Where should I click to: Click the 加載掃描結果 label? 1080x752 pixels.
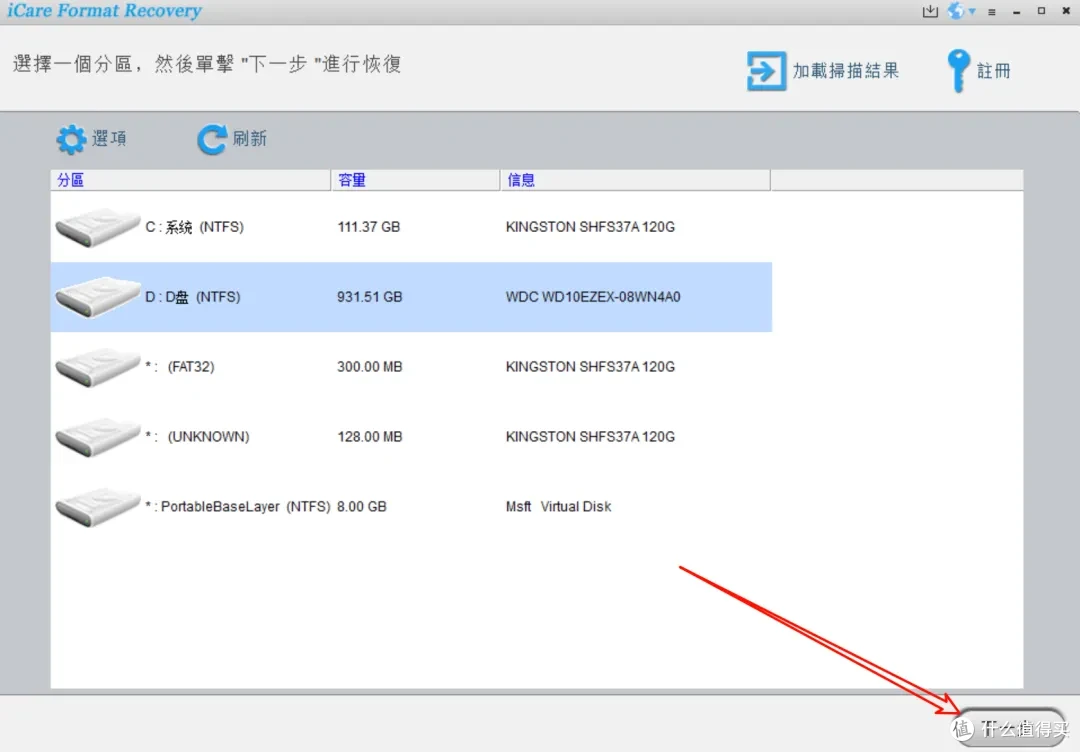point(846,70)
